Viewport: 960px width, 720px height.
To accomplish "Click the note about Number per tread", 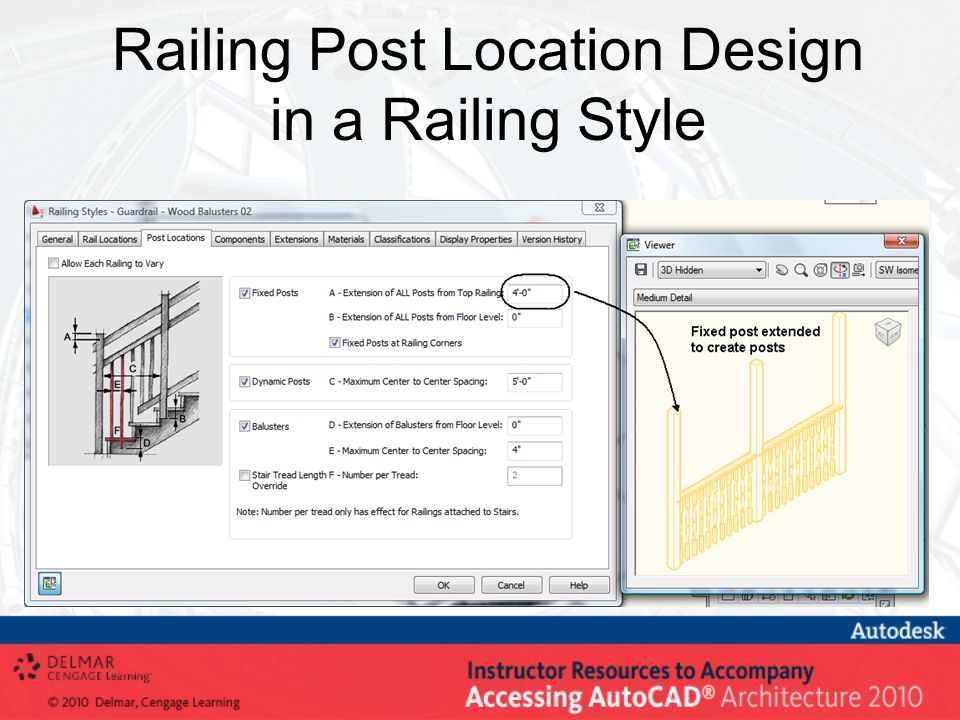I will coord(377,512).
